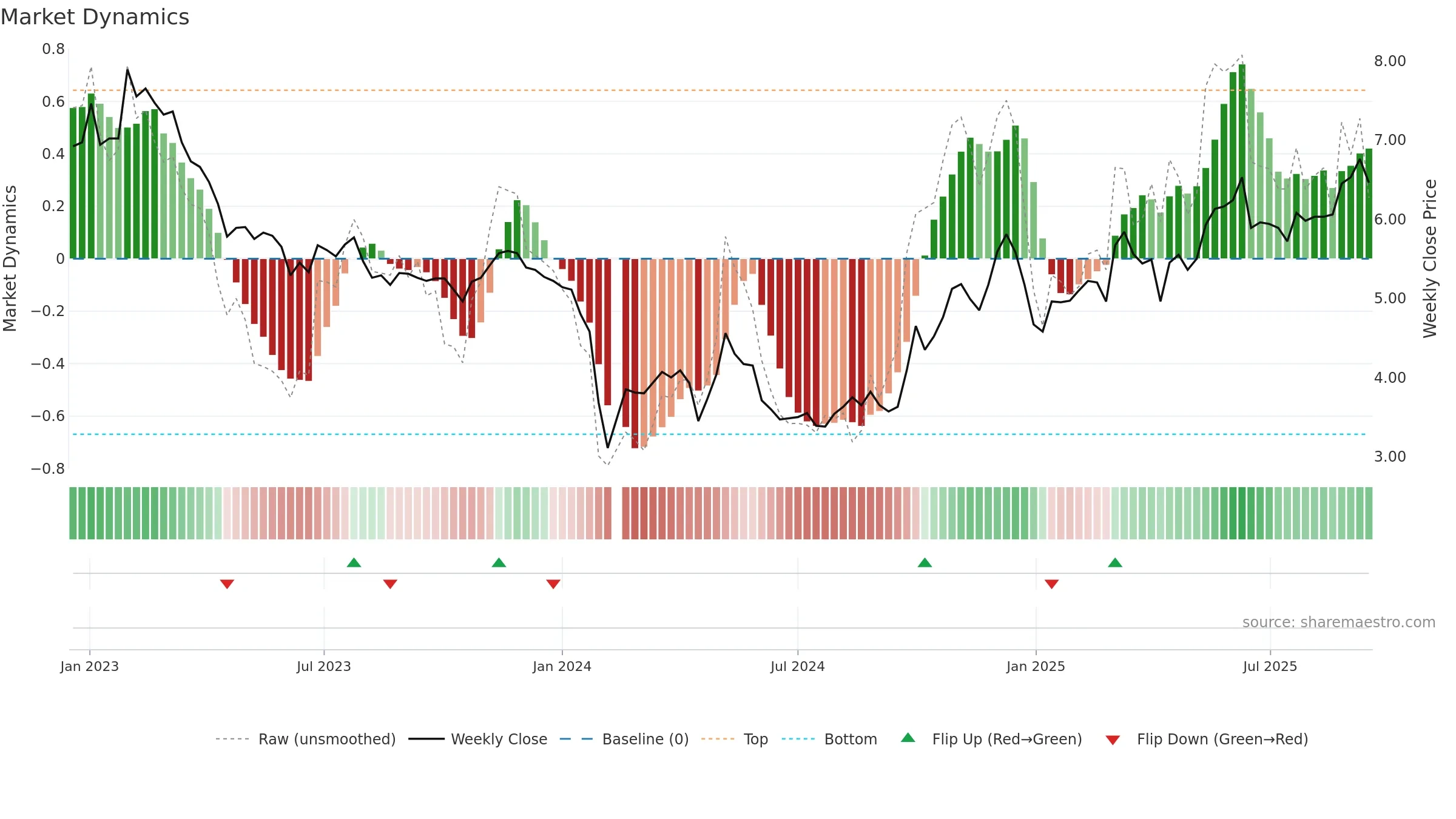The image size is (1456, 819).
Task: Select the flip-down marker in January 2025
Action: click(x=1052, y=584)
